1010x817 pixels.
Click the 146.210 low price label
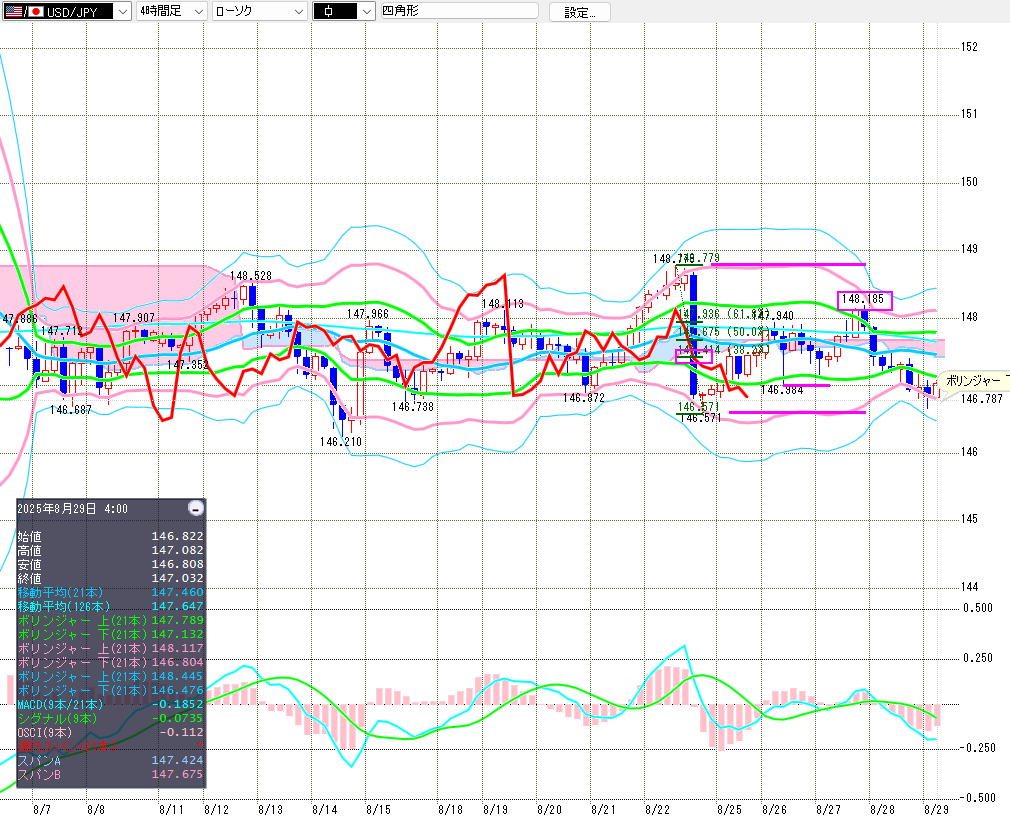coord(341,442)
